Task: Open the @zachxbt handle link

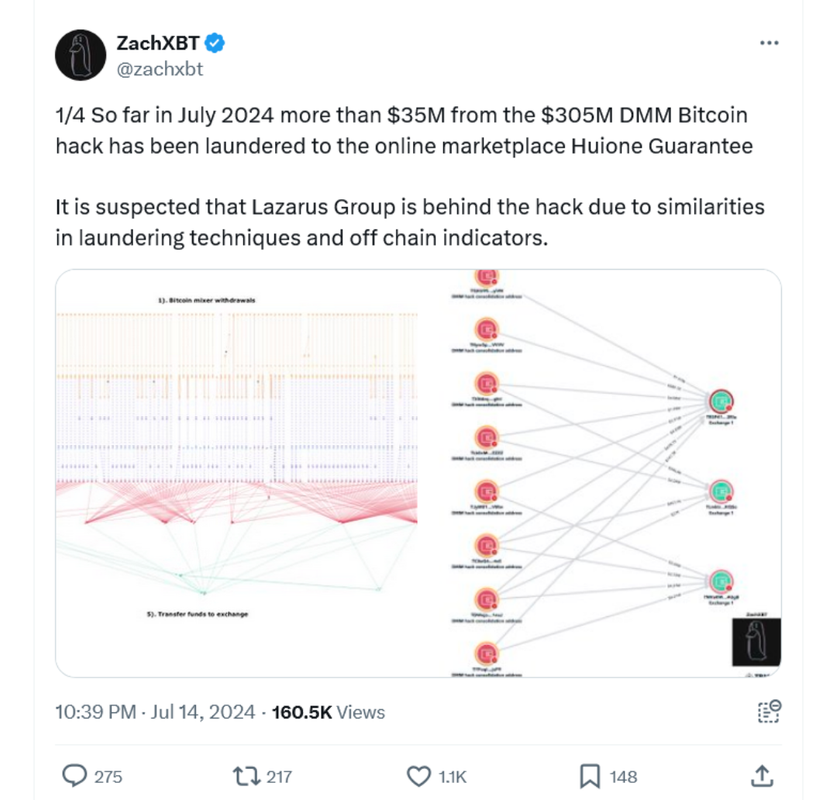Action: (x=159, y=69)
